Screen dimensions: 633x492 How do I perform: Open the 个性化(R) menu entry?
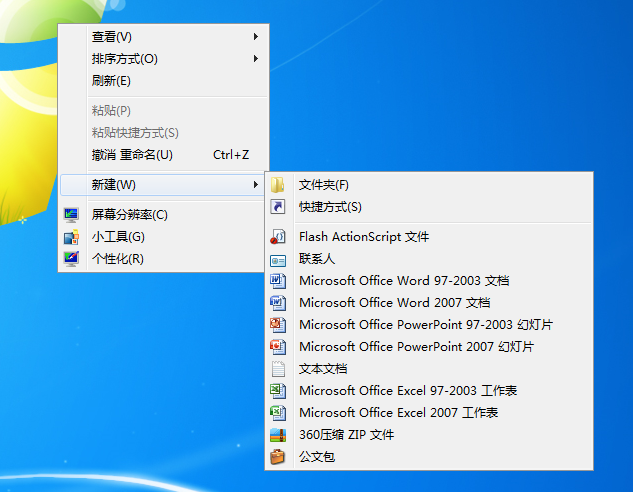tap(162, 259)
